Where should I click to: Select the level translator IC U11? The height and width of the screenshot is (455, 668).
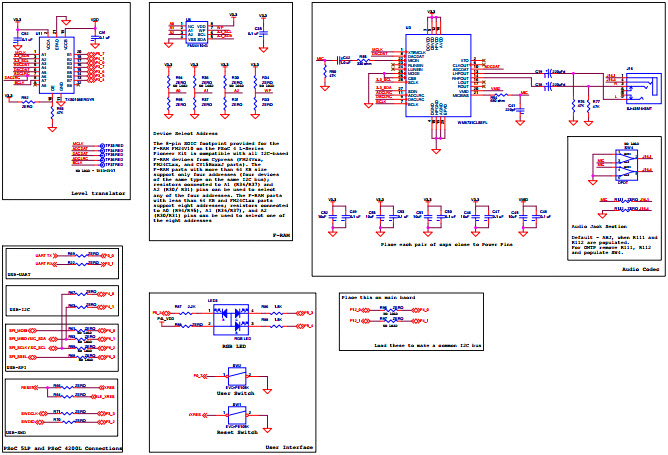[x=57, y=64]
